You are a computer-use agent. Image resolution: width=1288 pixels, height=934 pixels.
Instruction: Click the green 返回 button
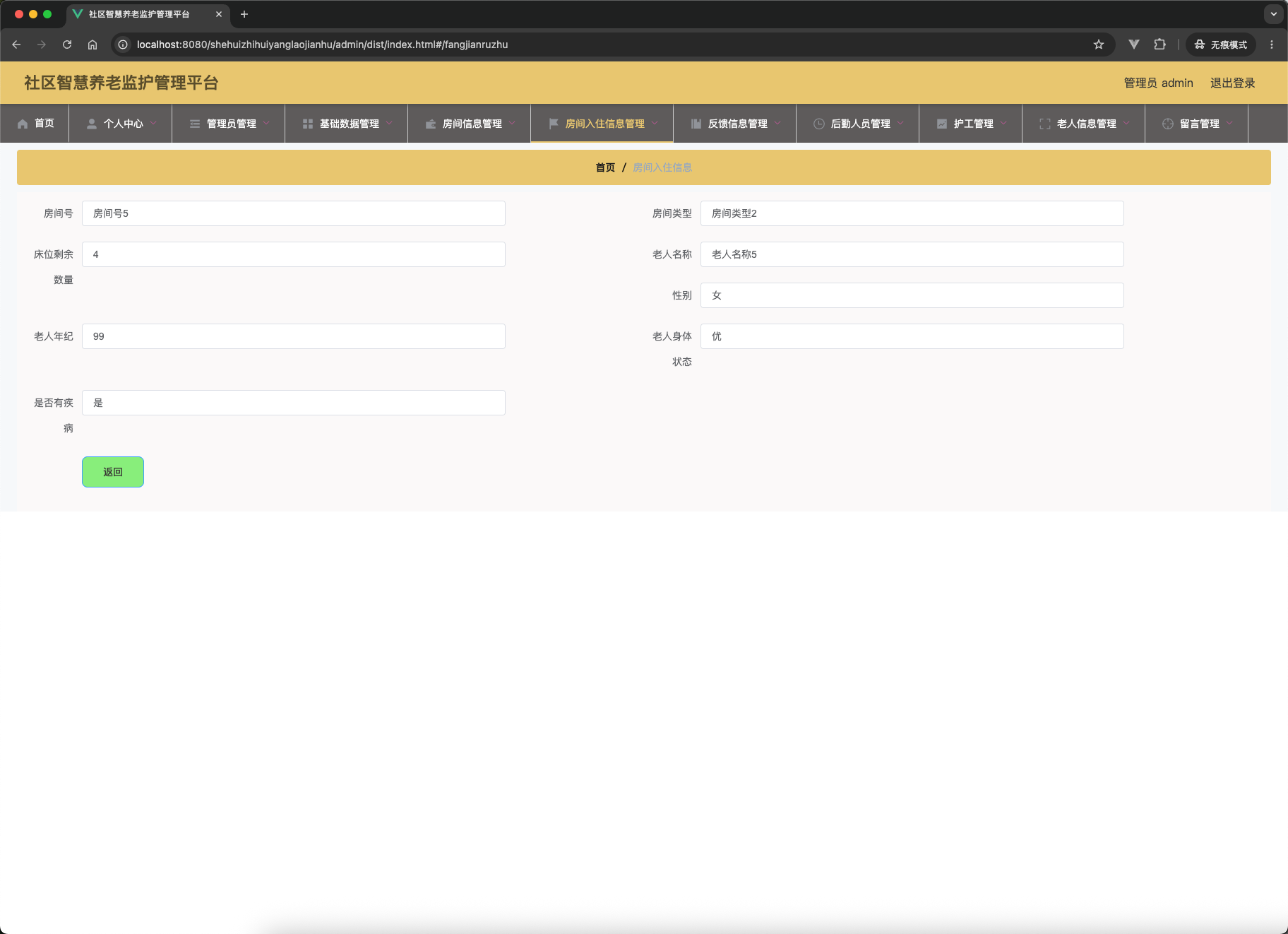tap(113, 472)
